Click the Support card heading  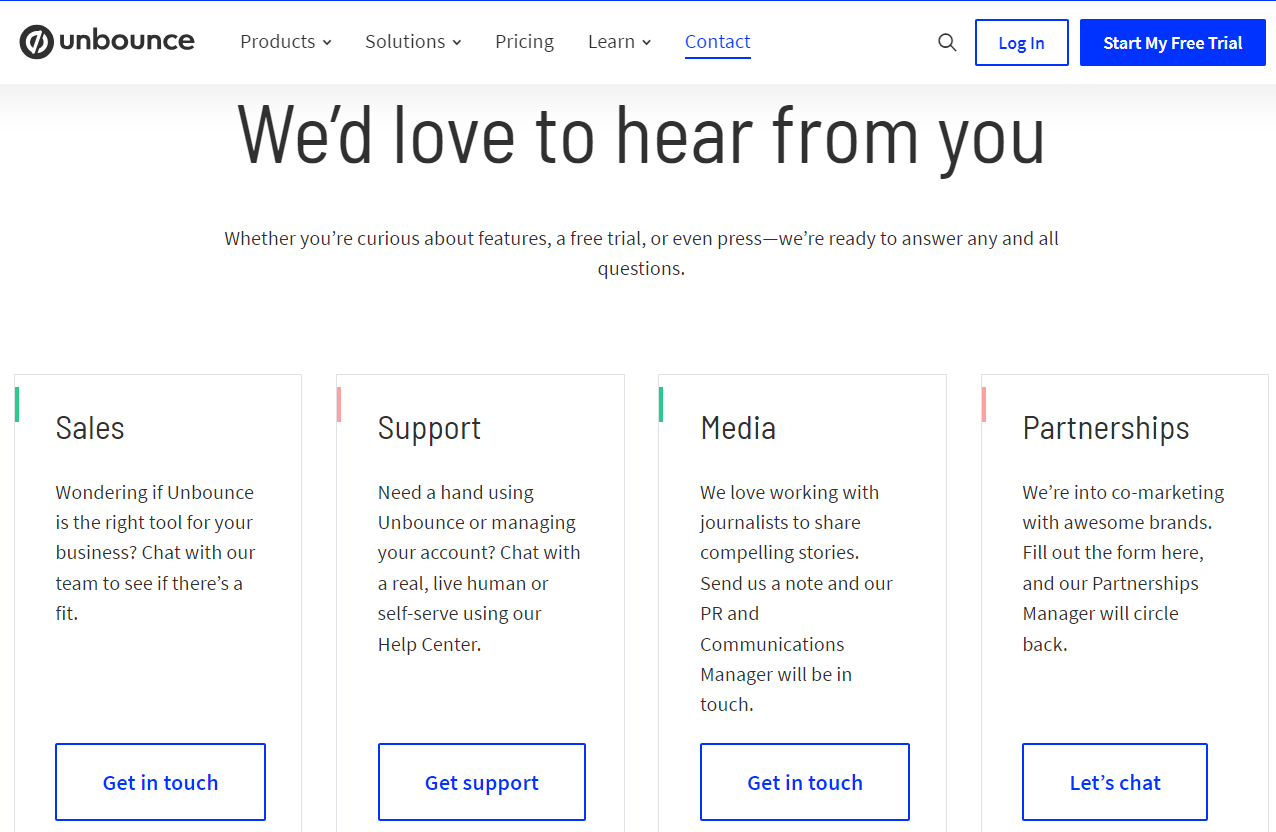pos(429,427)
